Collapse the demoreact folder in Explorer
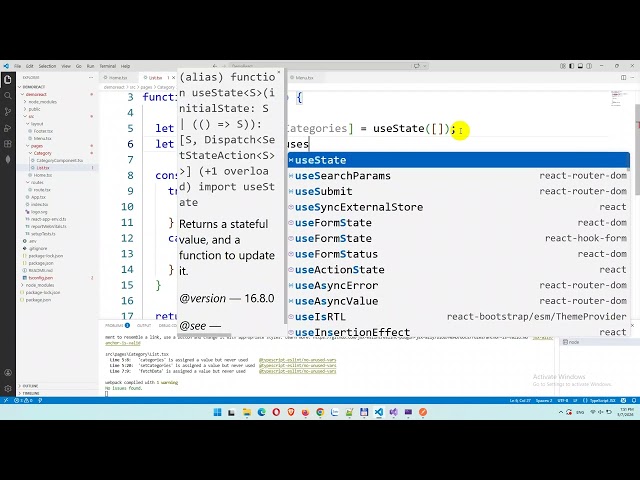 pyautogui.click(x=36, y=94)
